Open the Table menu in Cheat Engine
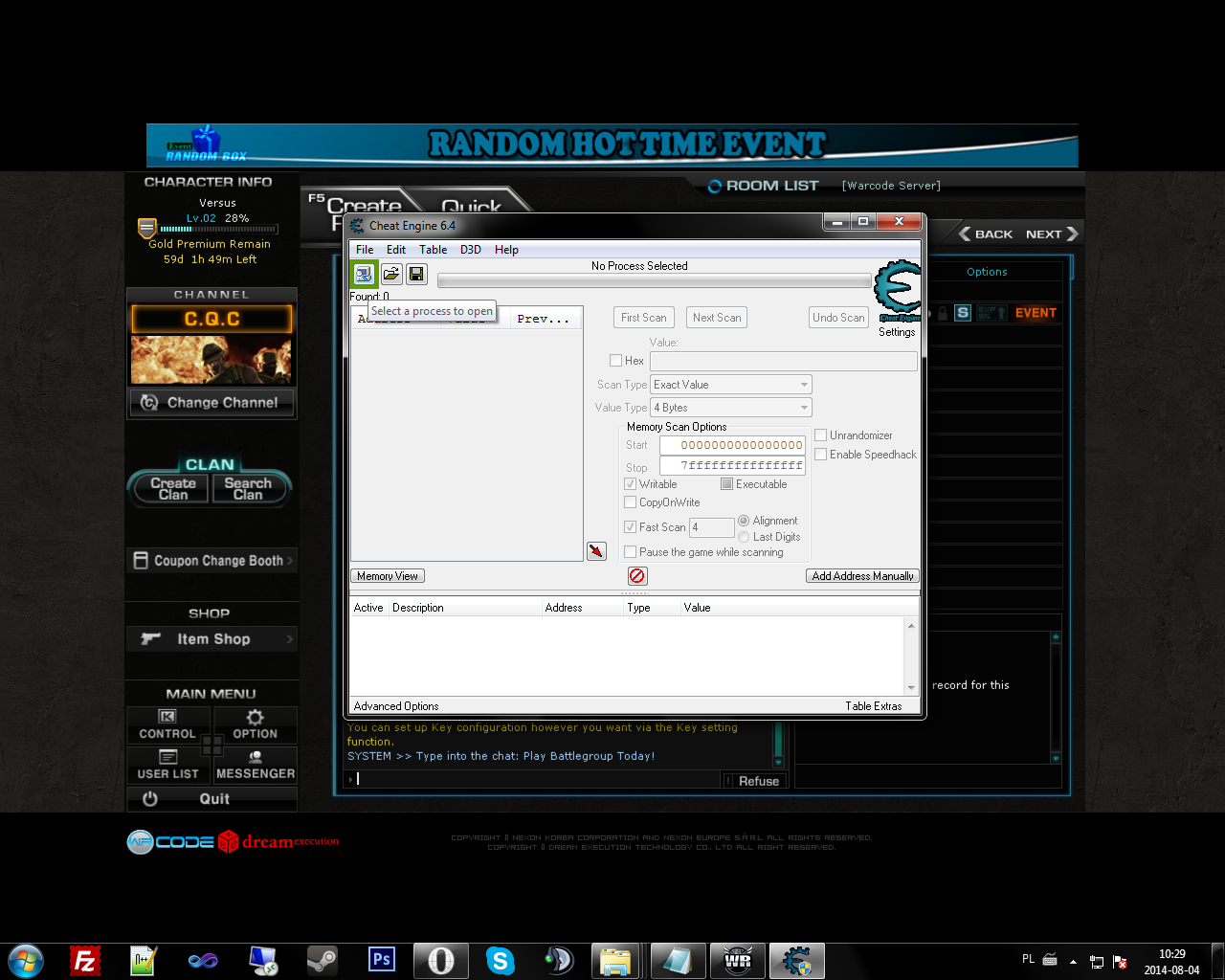Screen dimensions: 1225x980 pyautogui.click(x=433, y=250)
